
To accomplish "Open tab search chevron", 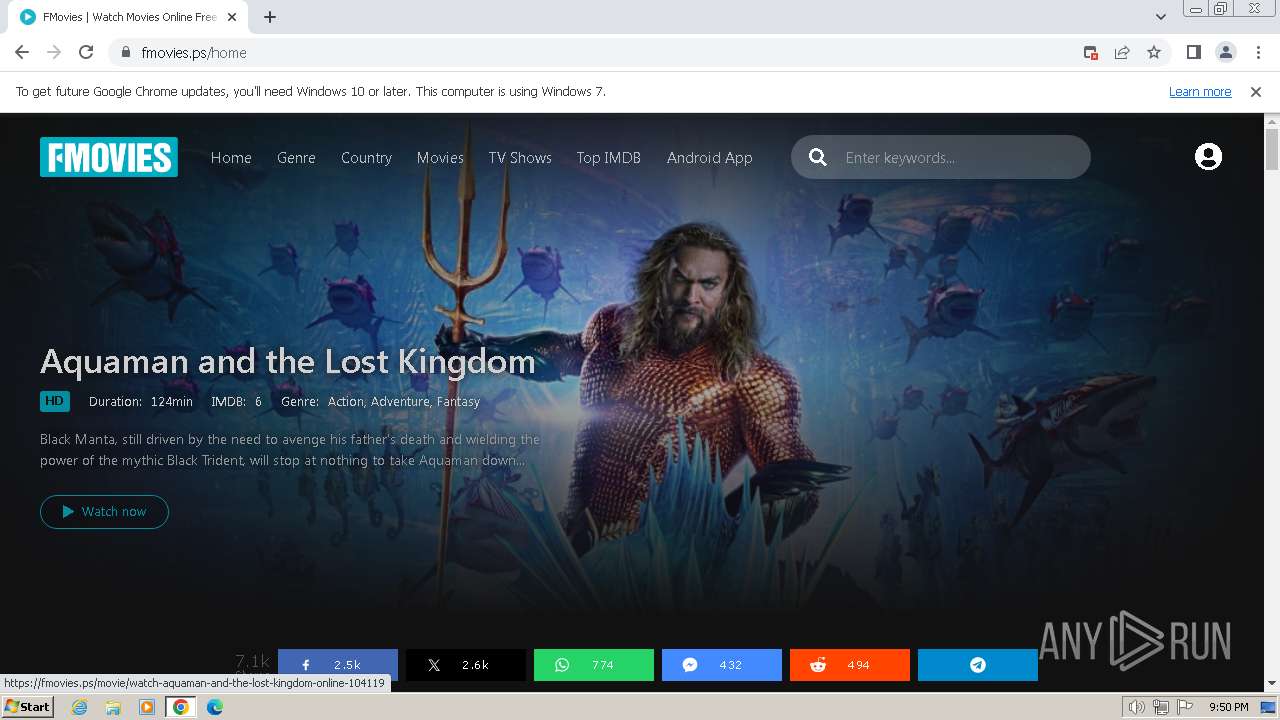I will pyautogui.click(x=1161, y=17).
